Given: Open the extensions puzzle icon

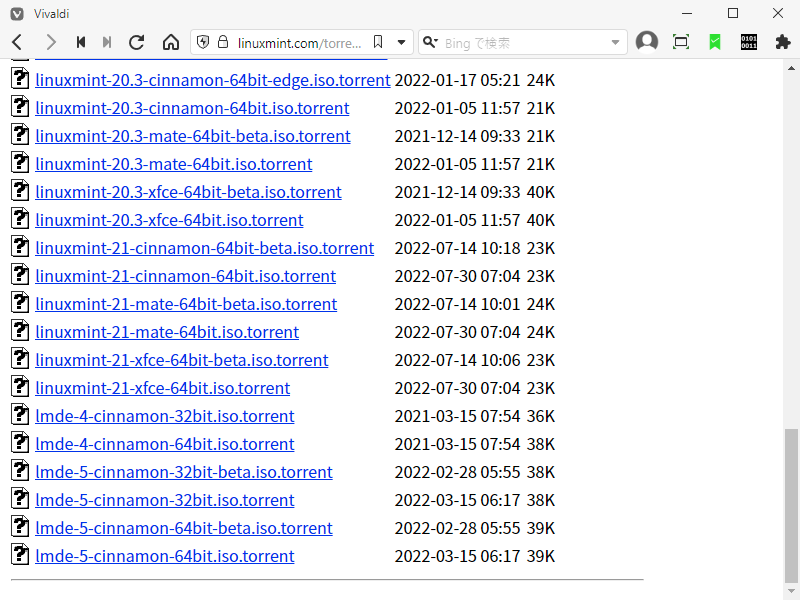Looking at the screenshot, I should point(783,42).
